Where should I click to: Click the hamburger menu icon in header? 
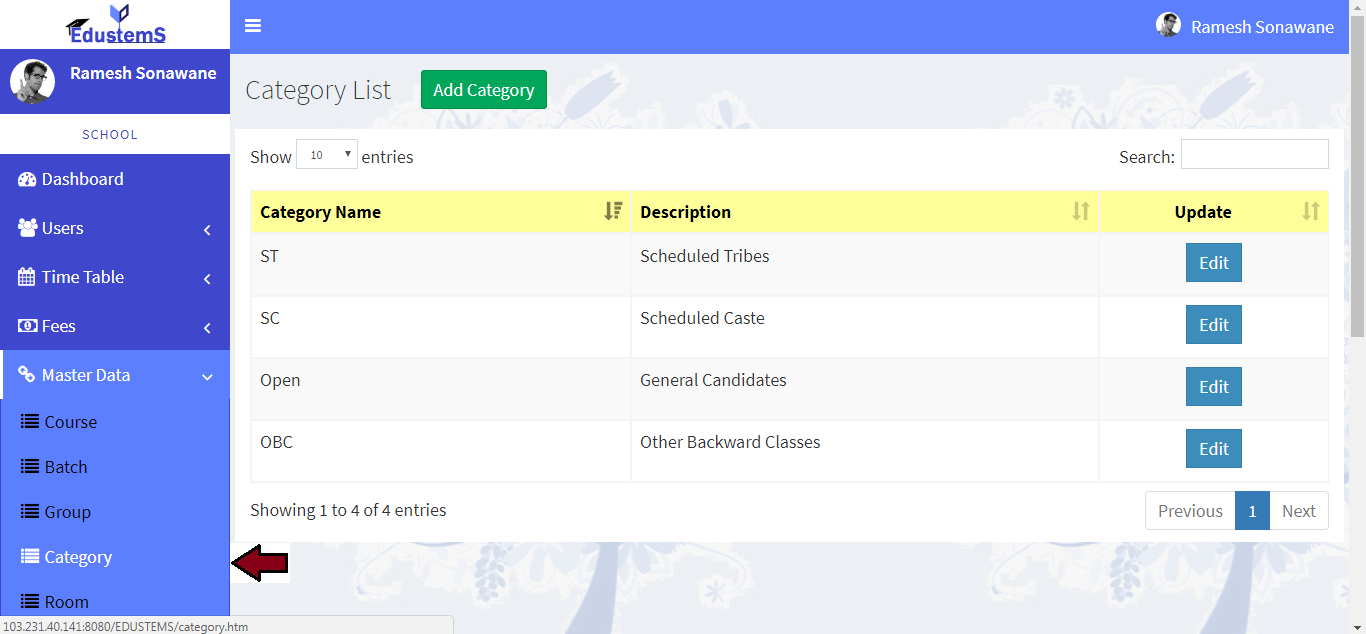click(x=253, y=26)
